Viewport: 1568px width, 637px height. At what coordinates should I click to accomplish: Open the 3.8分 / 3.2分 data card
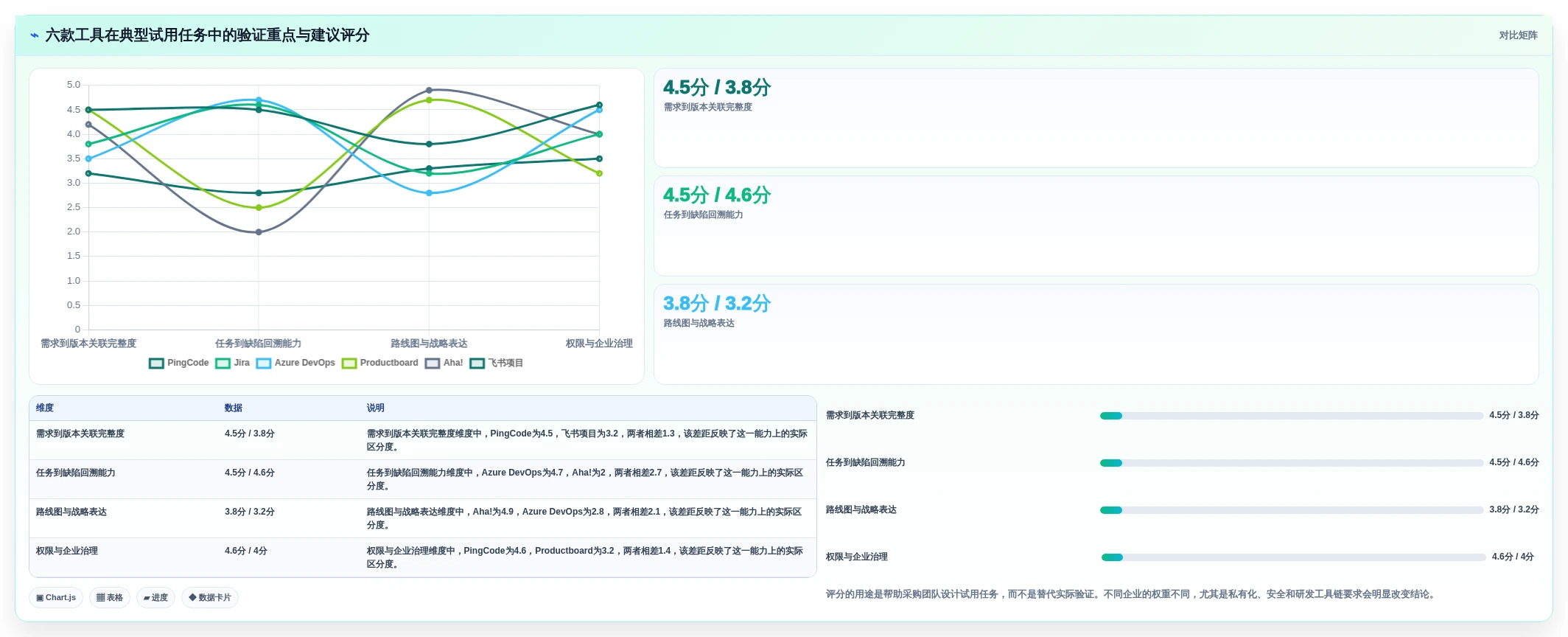(x=1096, y=334)
